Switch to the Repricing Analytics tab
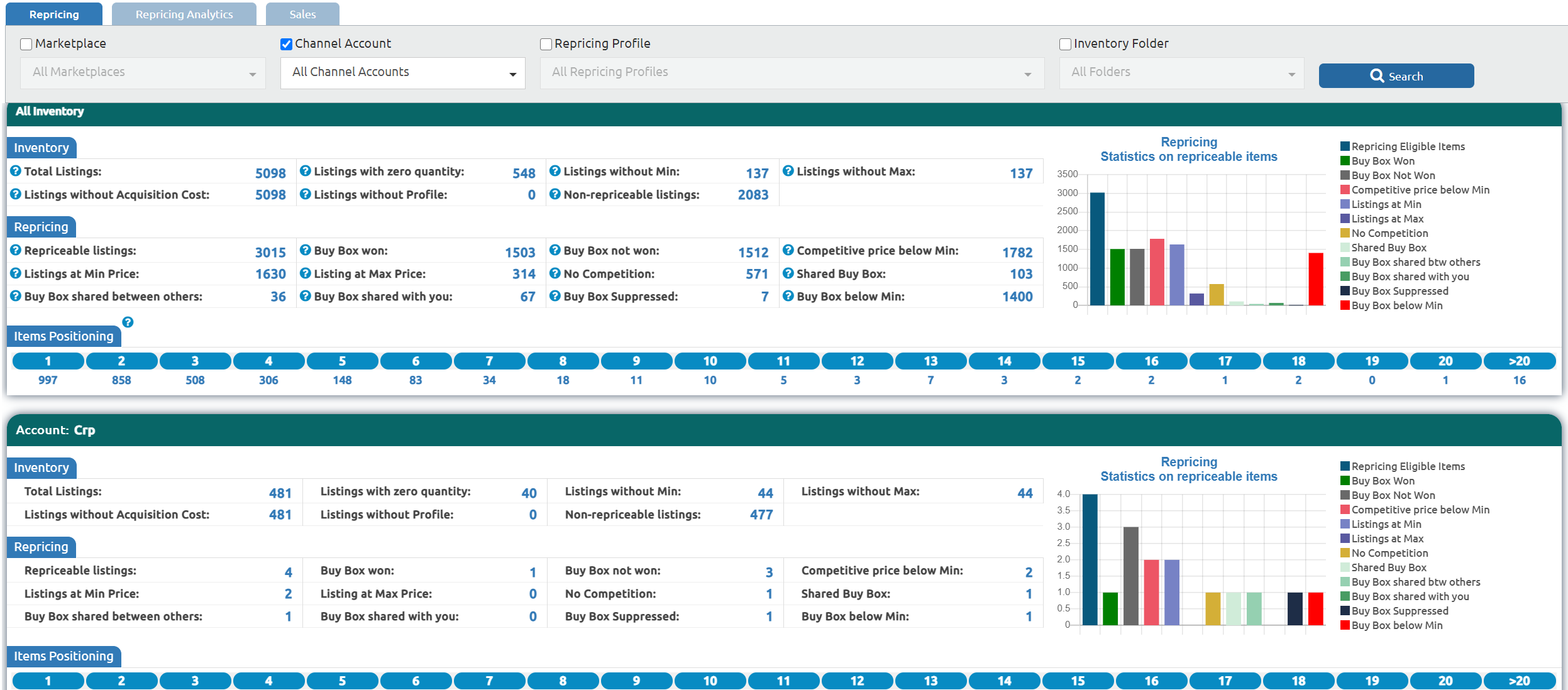The image size is (1568, 690). coord(184,14)
